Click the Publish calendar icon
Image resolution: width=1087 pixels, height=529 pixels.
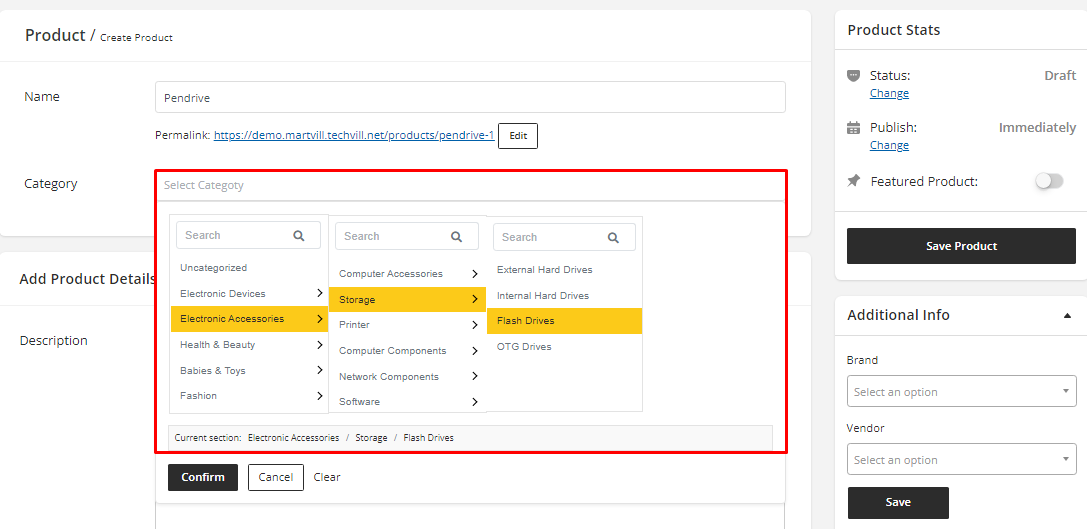pos(853,128)
